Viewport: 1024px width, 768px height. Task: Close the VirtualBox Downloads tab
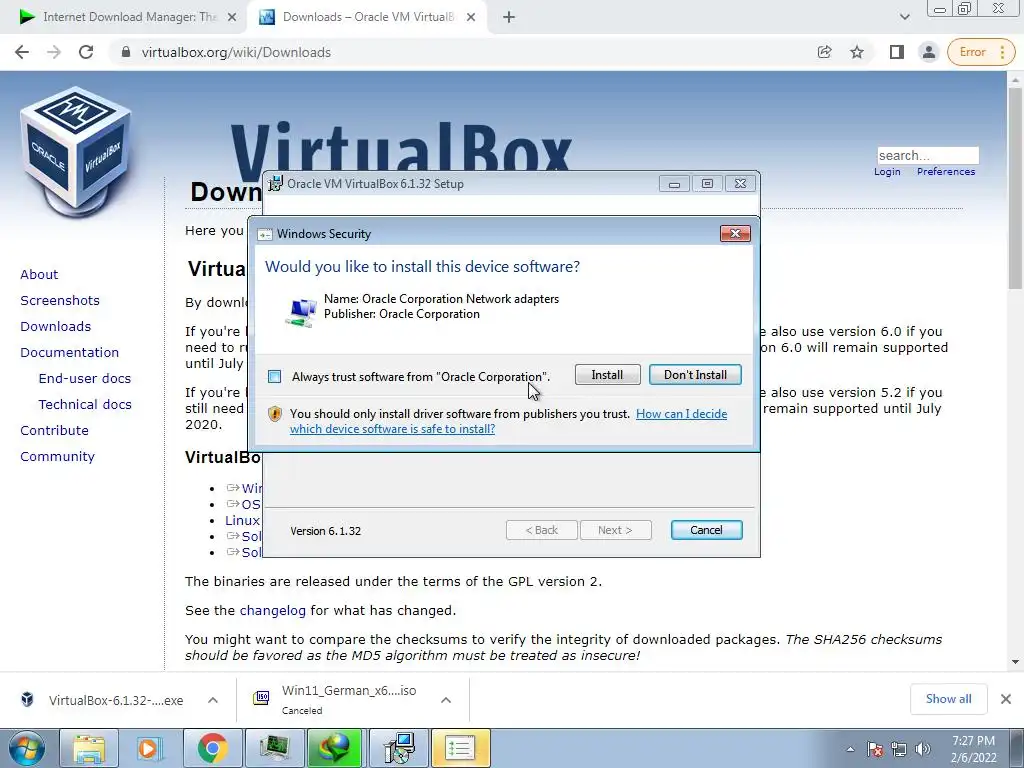coord(471,18)
